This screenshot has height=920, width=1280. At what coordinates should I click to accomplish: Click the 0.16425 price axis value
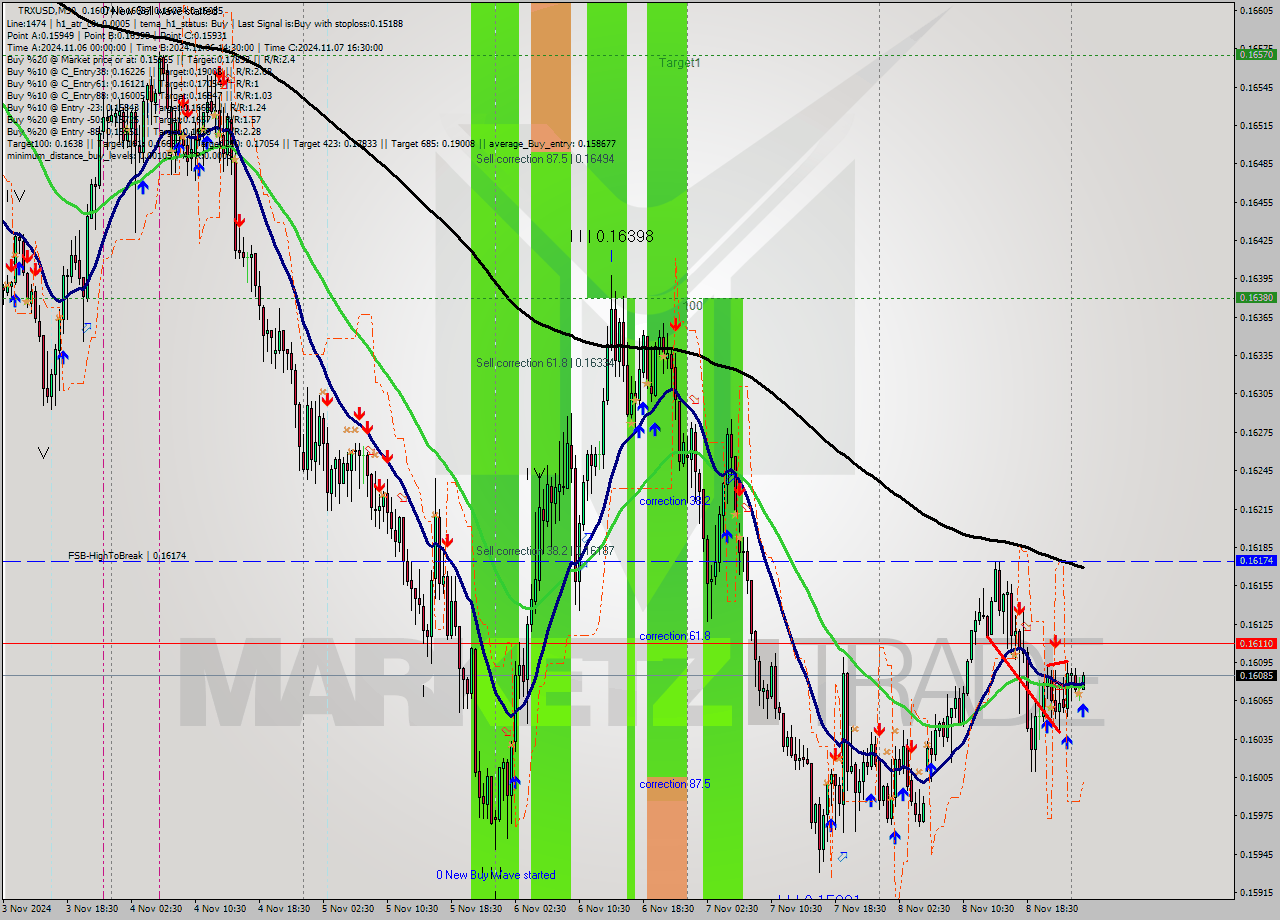pos(1256,240)
